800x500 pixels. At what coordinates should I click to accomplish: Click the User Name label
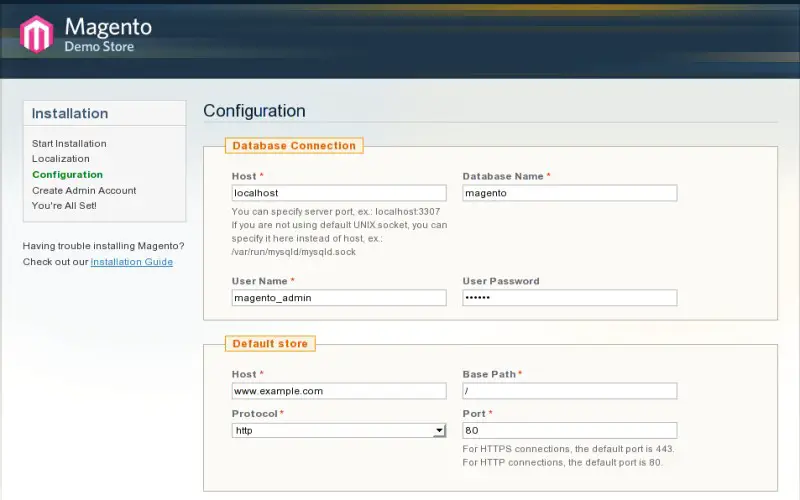(260, 281)
